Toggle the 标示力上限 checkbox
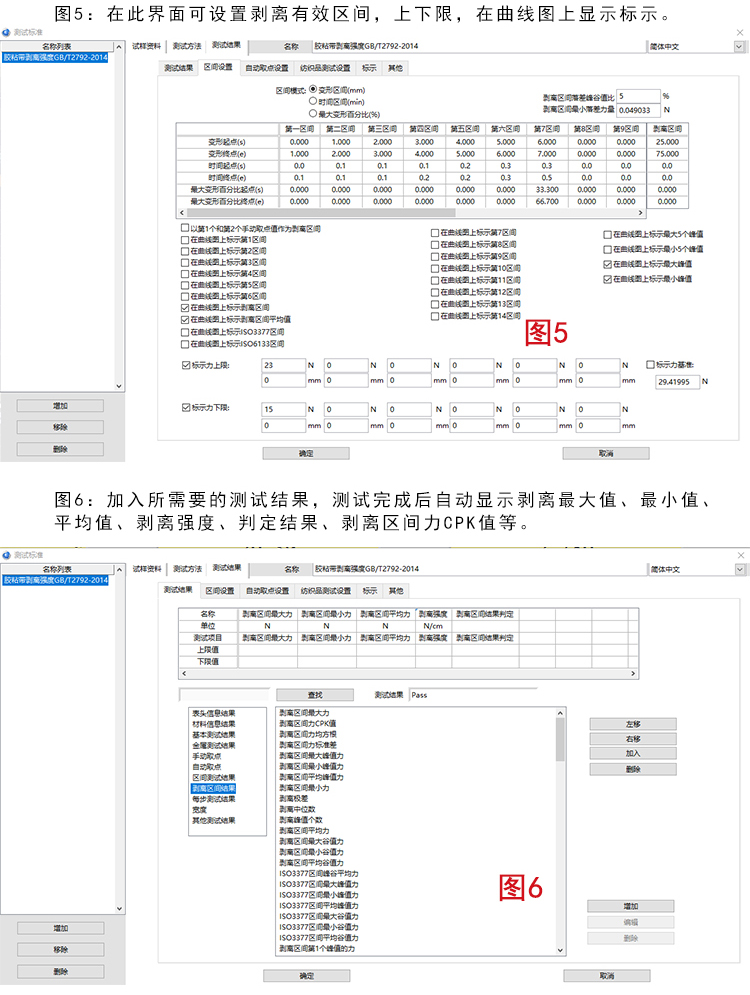 (x=186, y=365)
